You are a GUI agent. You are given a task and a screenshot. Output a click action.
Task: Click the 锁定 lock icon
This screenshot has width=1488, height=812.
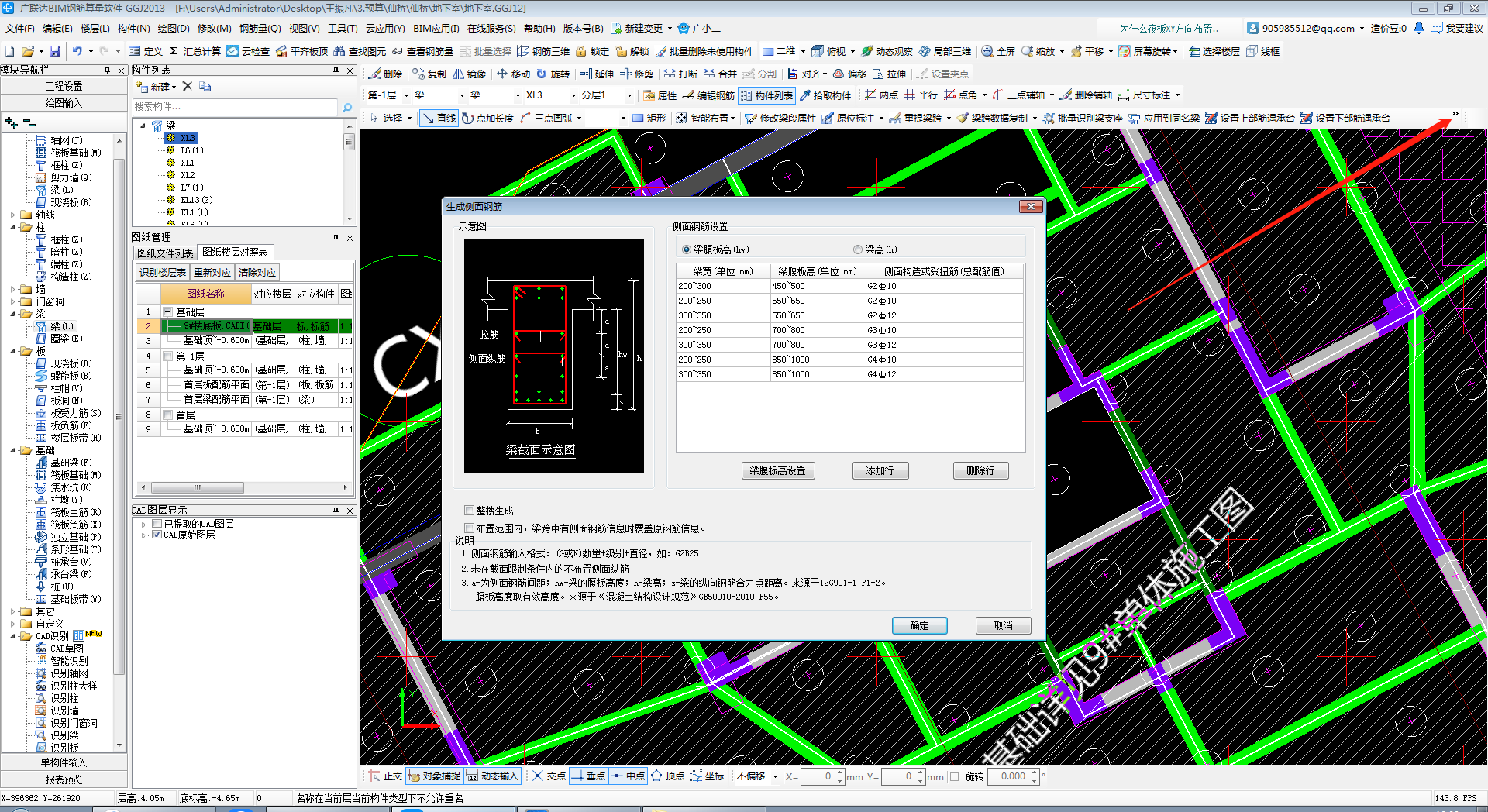click(x=592, y=51)
